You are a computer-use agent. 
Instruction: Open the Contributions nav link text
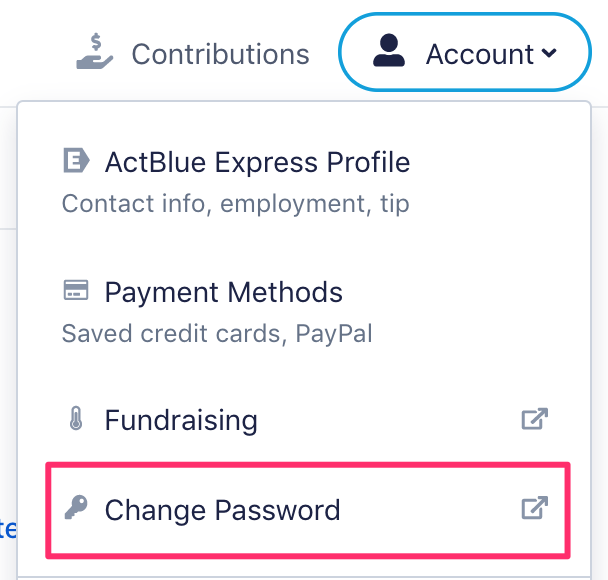220,54
